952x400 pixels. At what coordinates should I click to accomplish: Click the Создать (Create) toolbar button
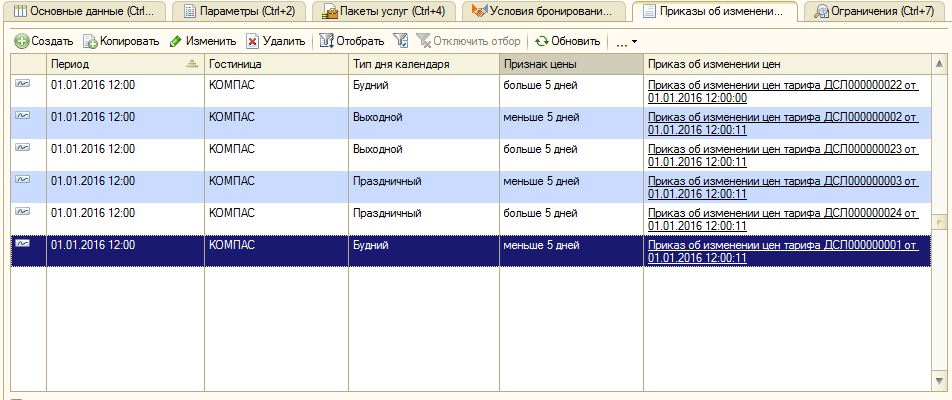[44, 41]
